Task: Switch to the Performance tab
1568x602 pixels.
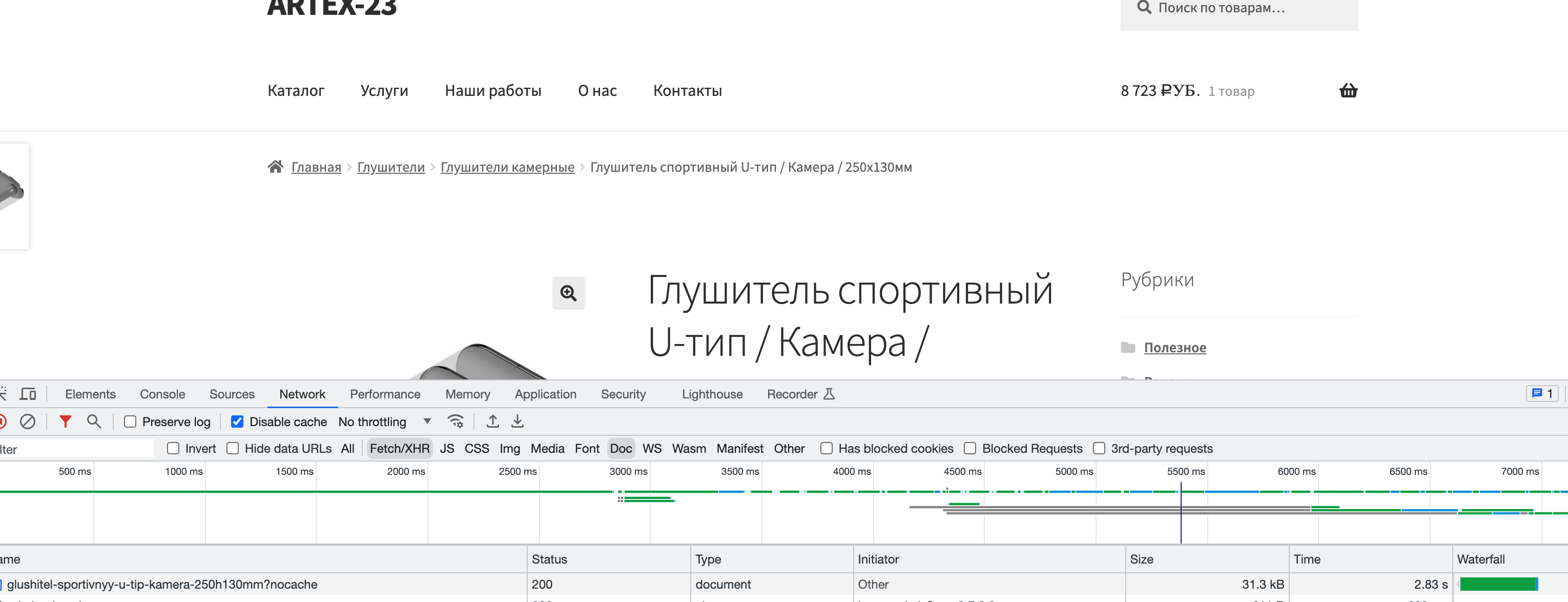Action: (x=385, y=394)
